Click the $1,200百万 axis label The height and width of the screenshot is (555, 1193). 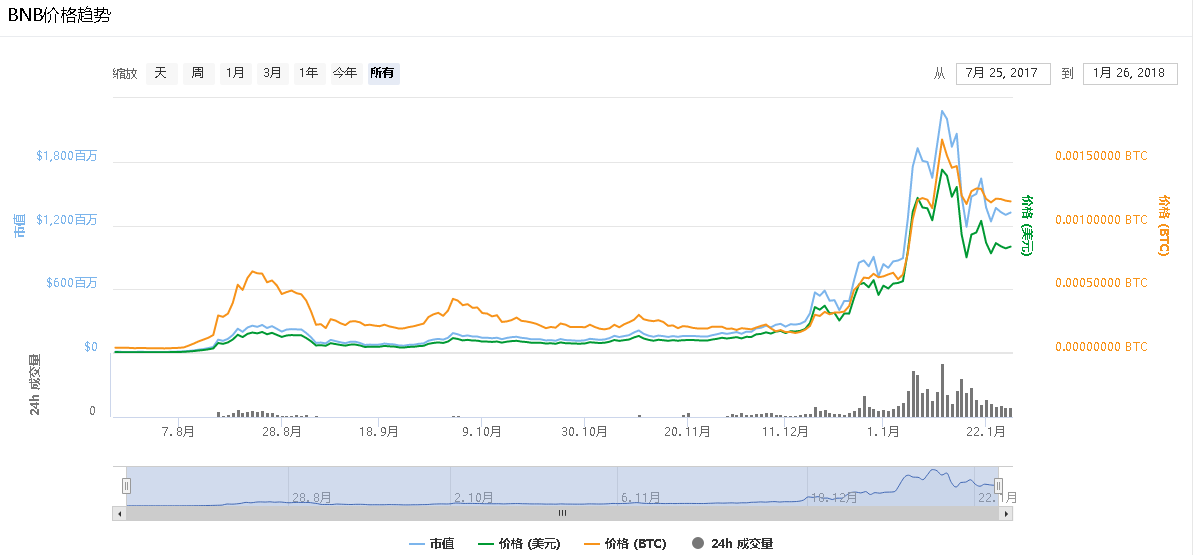(x=67, y=220)
